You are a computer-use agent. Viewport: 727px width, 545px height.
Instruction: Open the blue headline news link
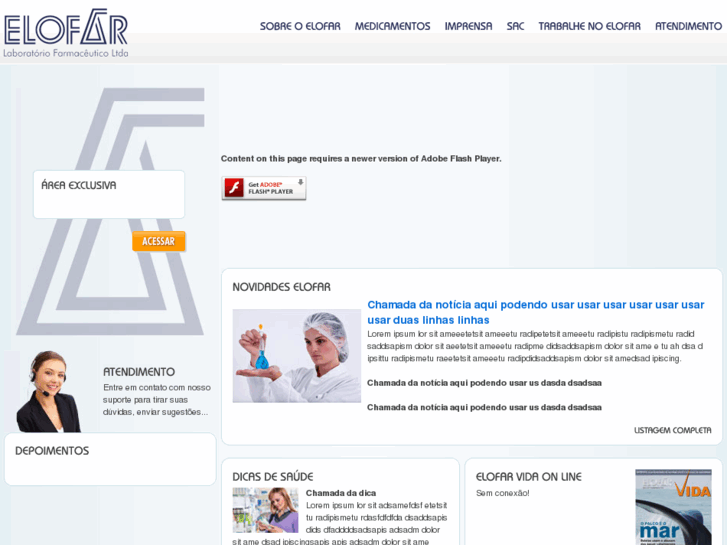pos(536,312)
